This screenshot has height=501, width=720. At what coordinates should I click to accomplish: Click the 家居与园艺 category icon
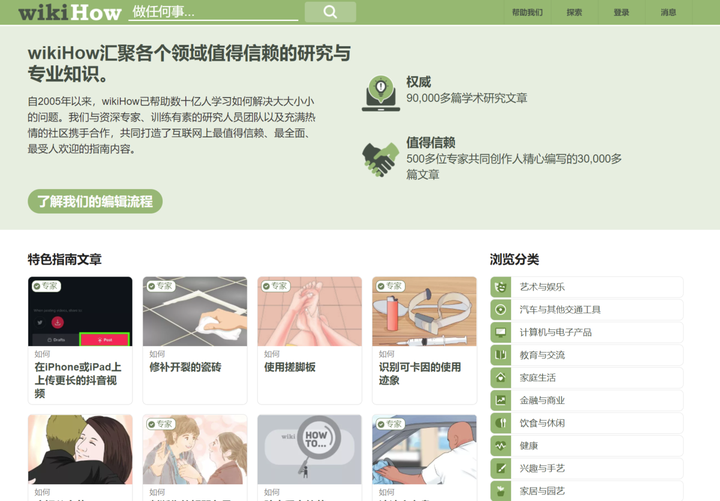click(x=501, y=490)
